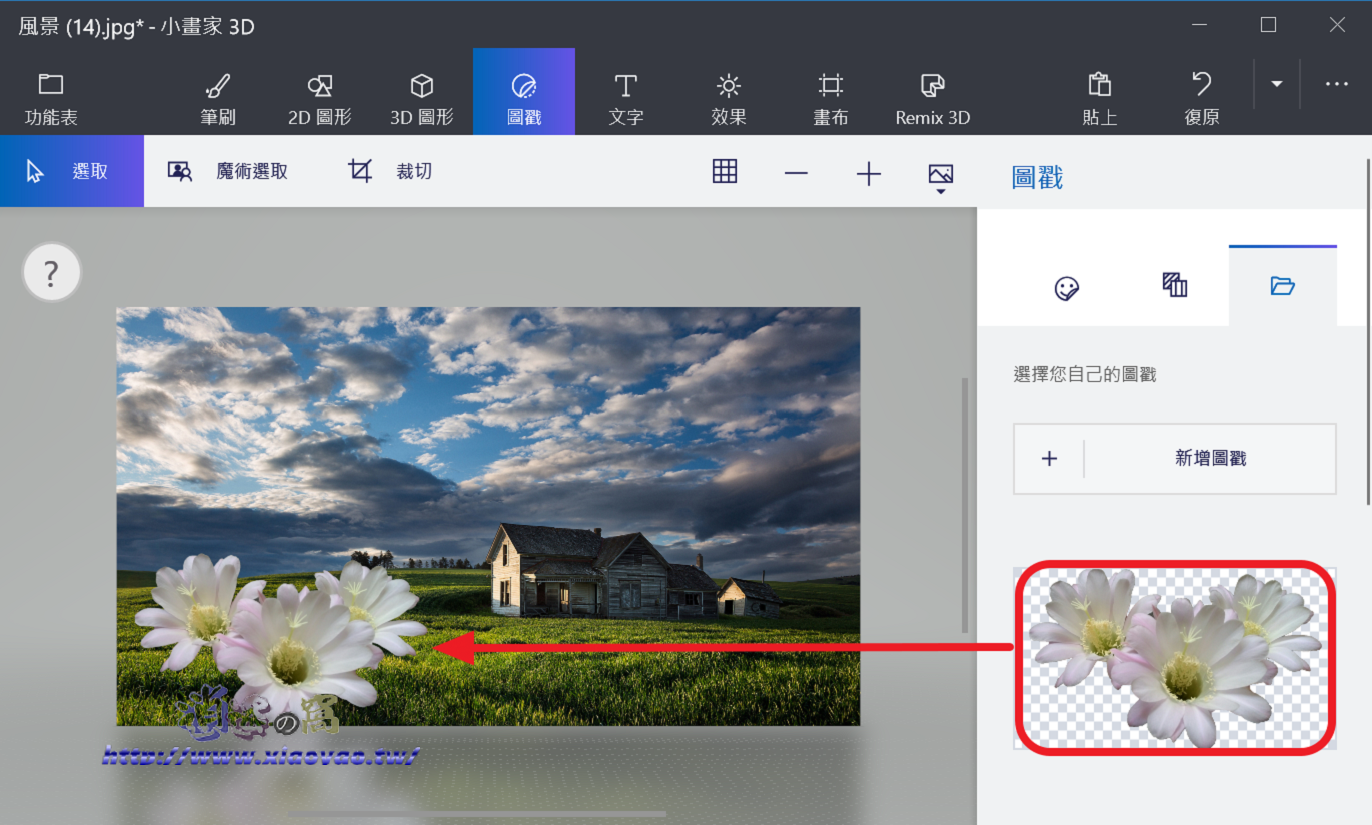The width and height of the screenshot is (1372, 825).
Task: Open the more options ellipsis menu
Action: pos(1337,84)
